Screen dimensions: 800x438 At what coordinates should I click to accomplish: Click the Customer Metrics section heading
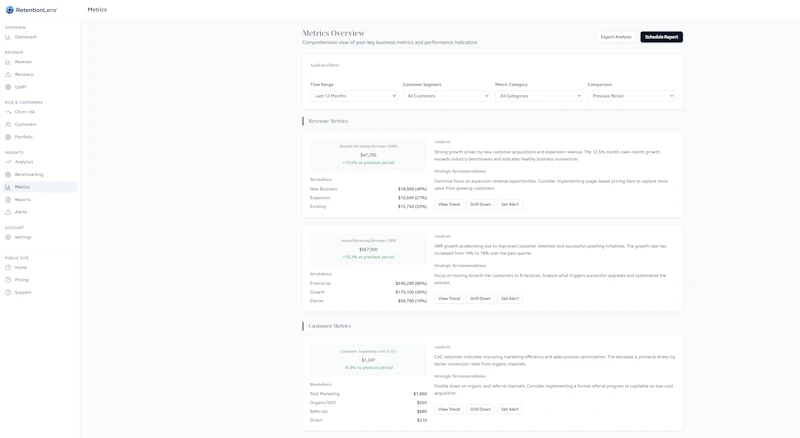click(330, 326)
